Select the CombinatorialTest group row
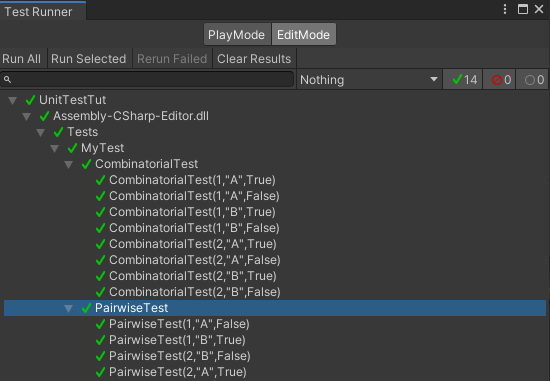Viewport: 550px width, 381px height. coord(275,164)
